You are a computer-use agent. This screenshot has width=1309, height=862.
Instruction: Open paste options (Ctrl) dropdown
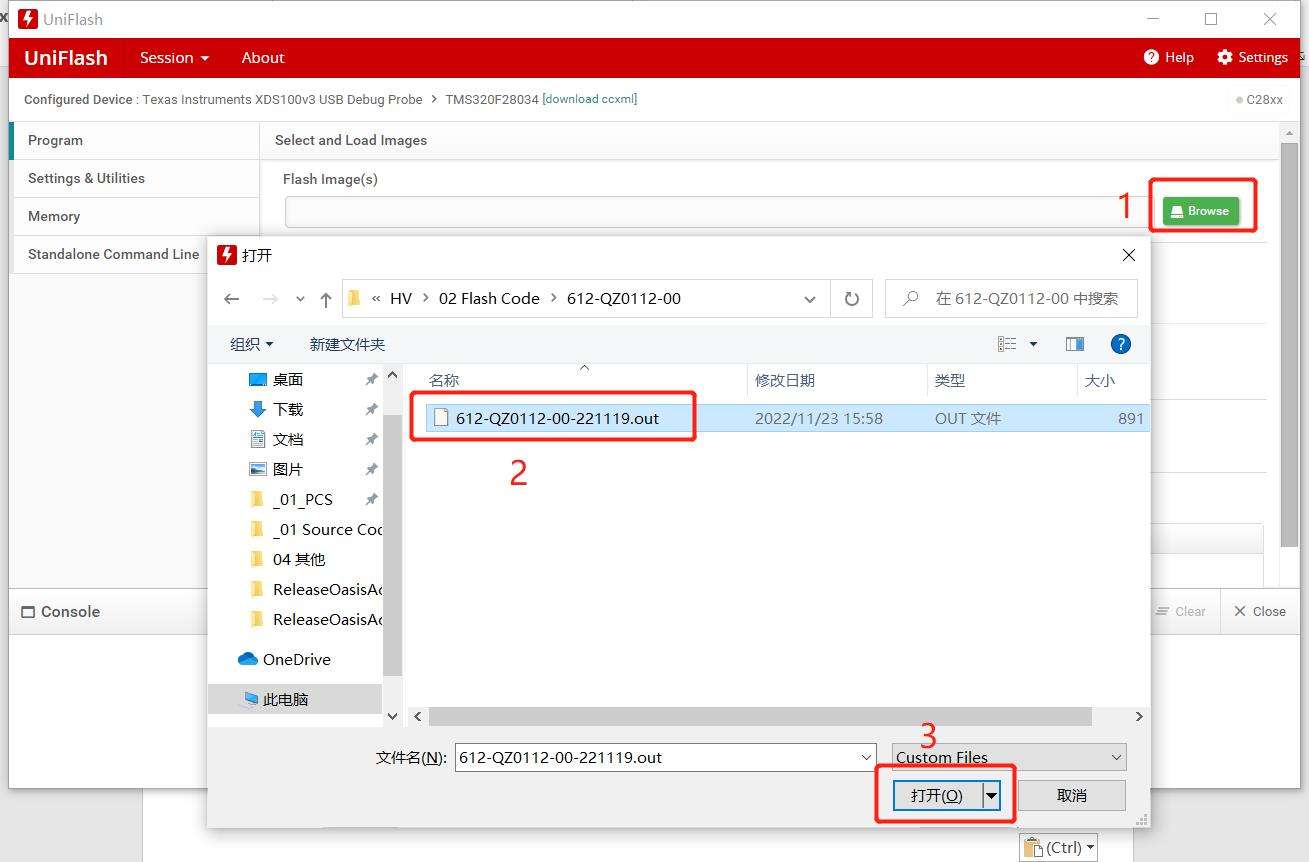coord(1060,847)
